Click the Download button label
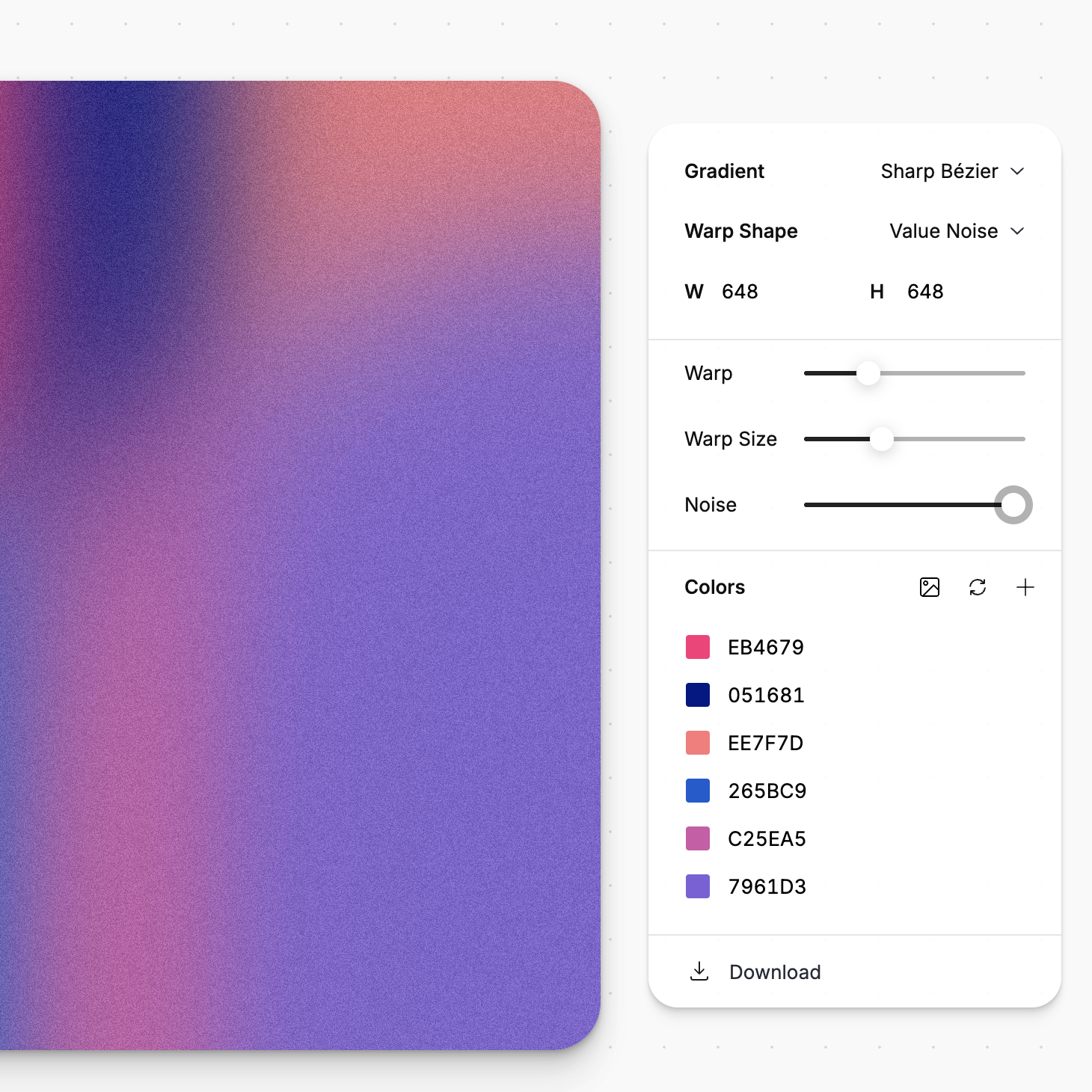 (775, 972)
